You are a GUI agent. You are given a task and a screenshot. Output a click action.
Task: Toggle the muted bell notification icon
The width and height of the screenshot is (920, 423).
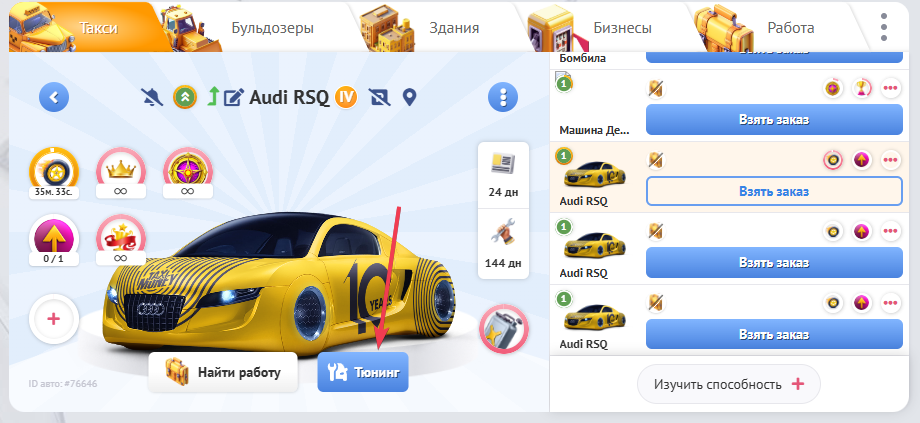[x=153, y=98]
